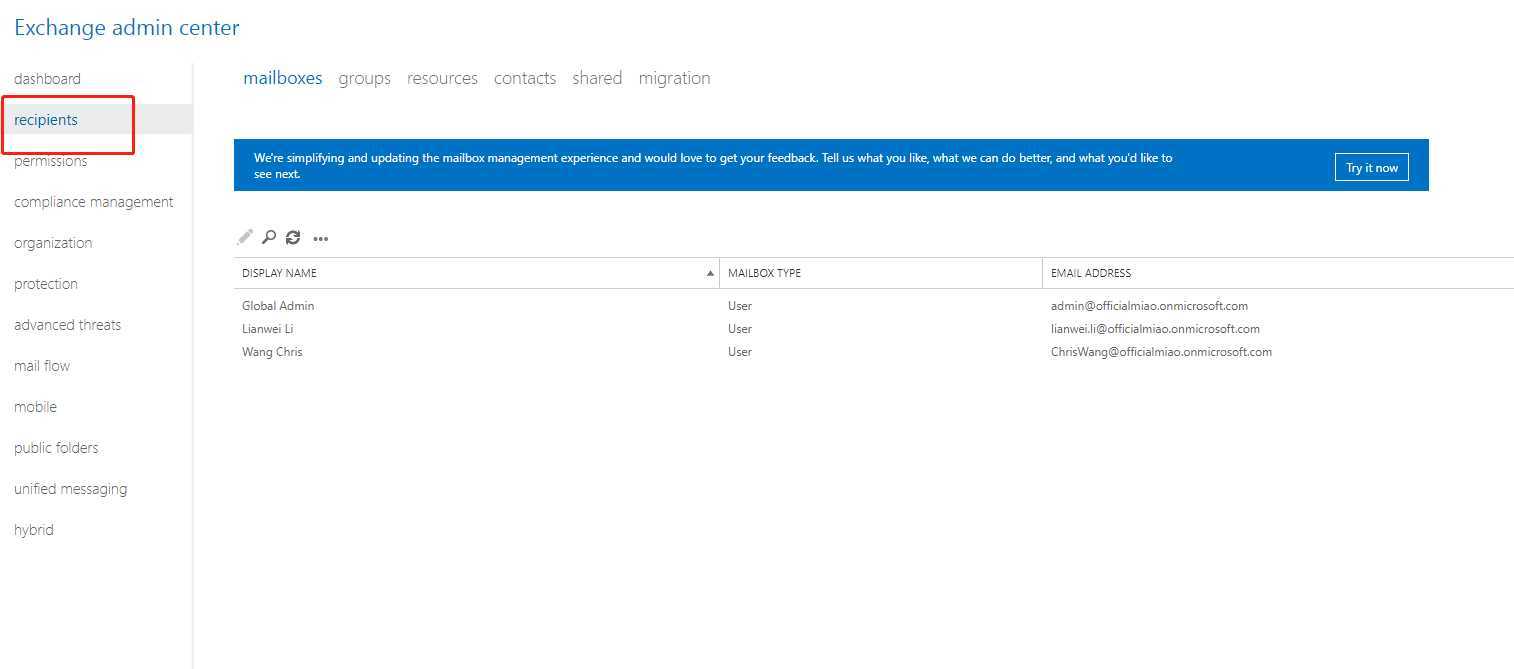Open the mobile section
Screen dimensions: 1514x669
tap(35, 407)
